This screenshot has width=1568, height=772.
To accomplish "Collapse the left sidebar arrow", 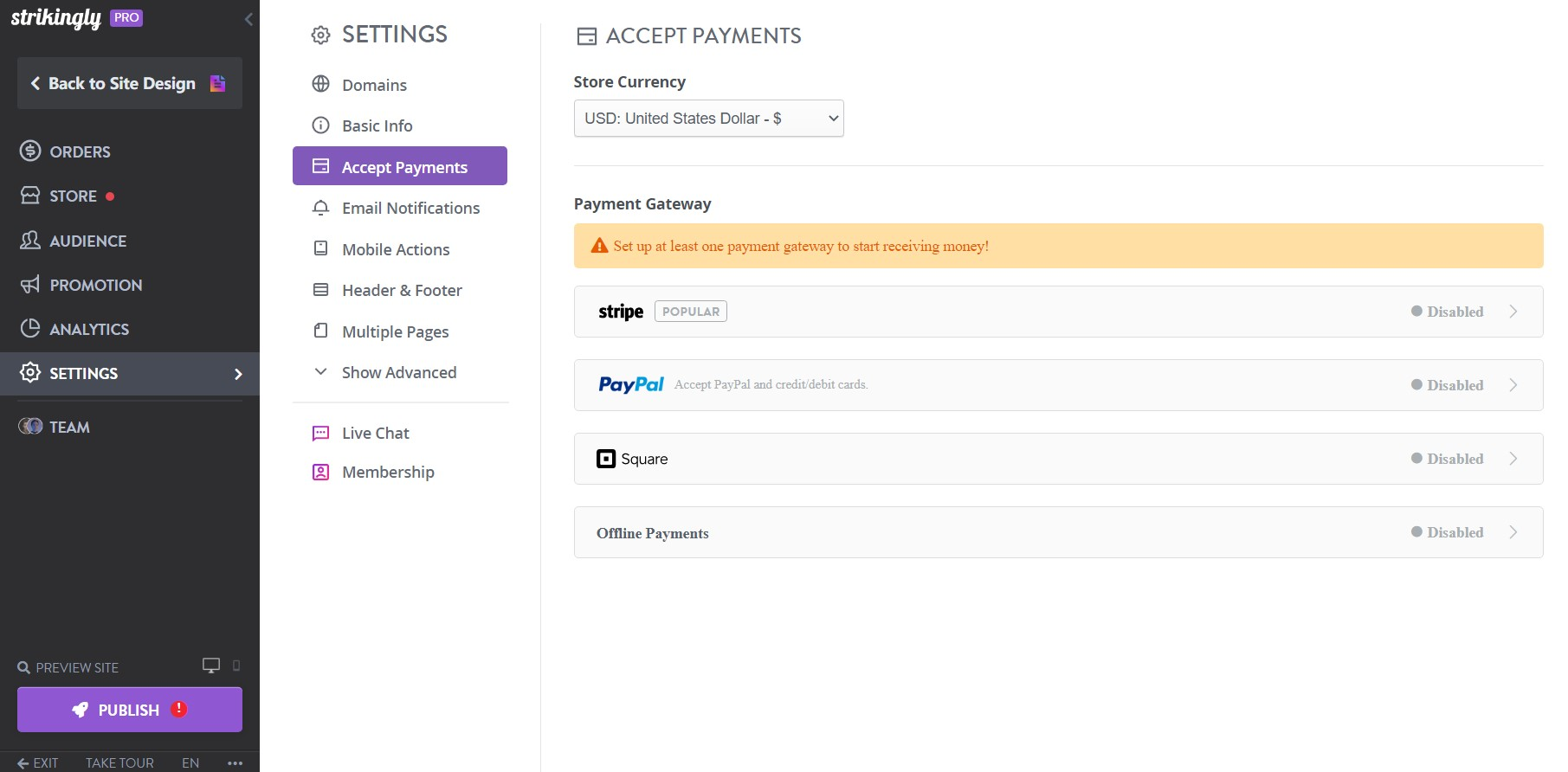I will tap(249, 18).
